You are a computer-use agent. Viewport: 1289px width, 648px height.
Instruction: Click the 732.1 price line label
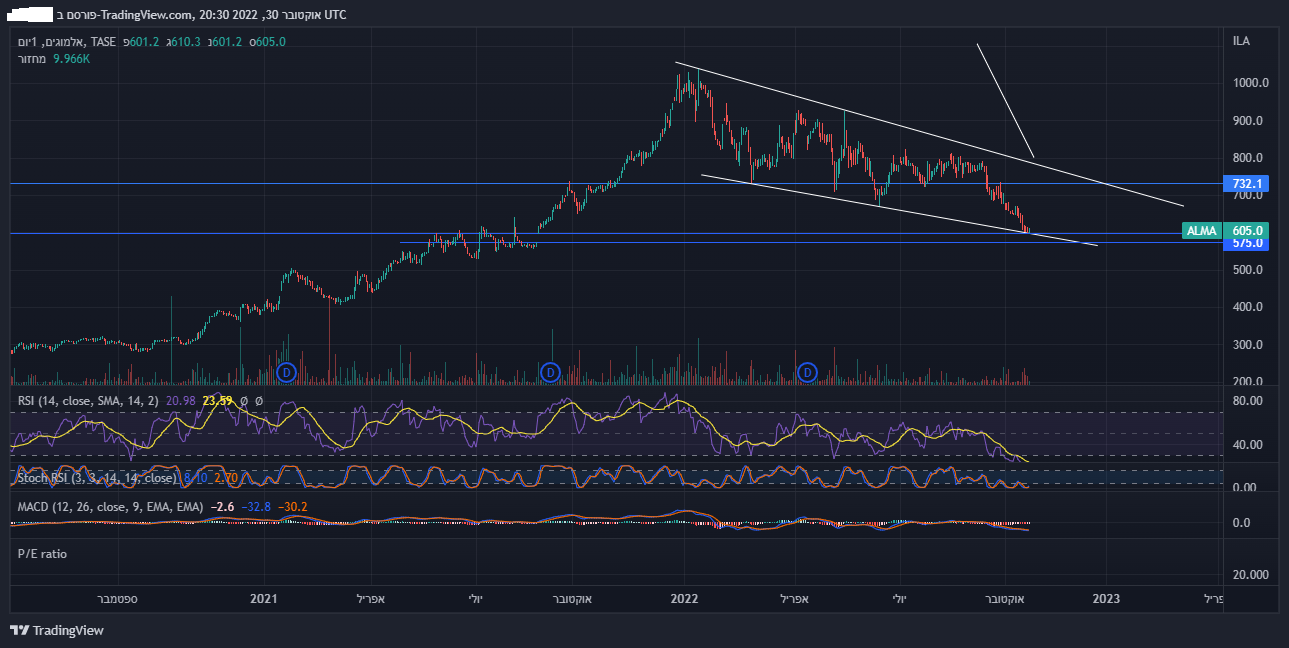(x=1245, y=184)
